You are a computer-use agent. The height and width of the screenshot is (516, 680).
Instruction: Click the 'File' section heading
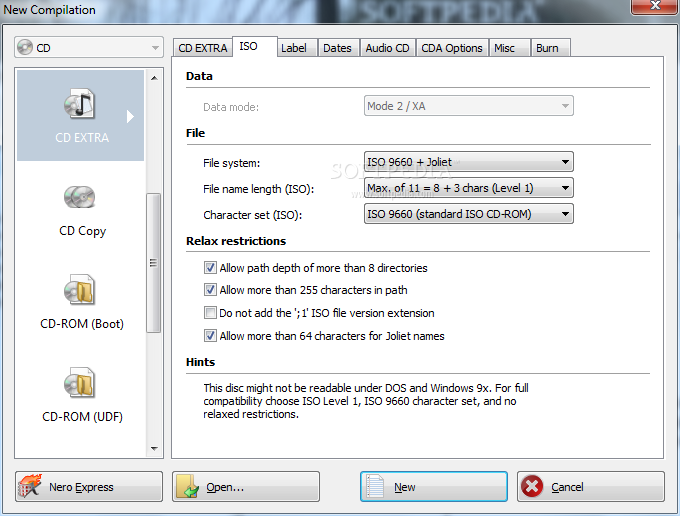pyautogui.click(x=195, y=133)
